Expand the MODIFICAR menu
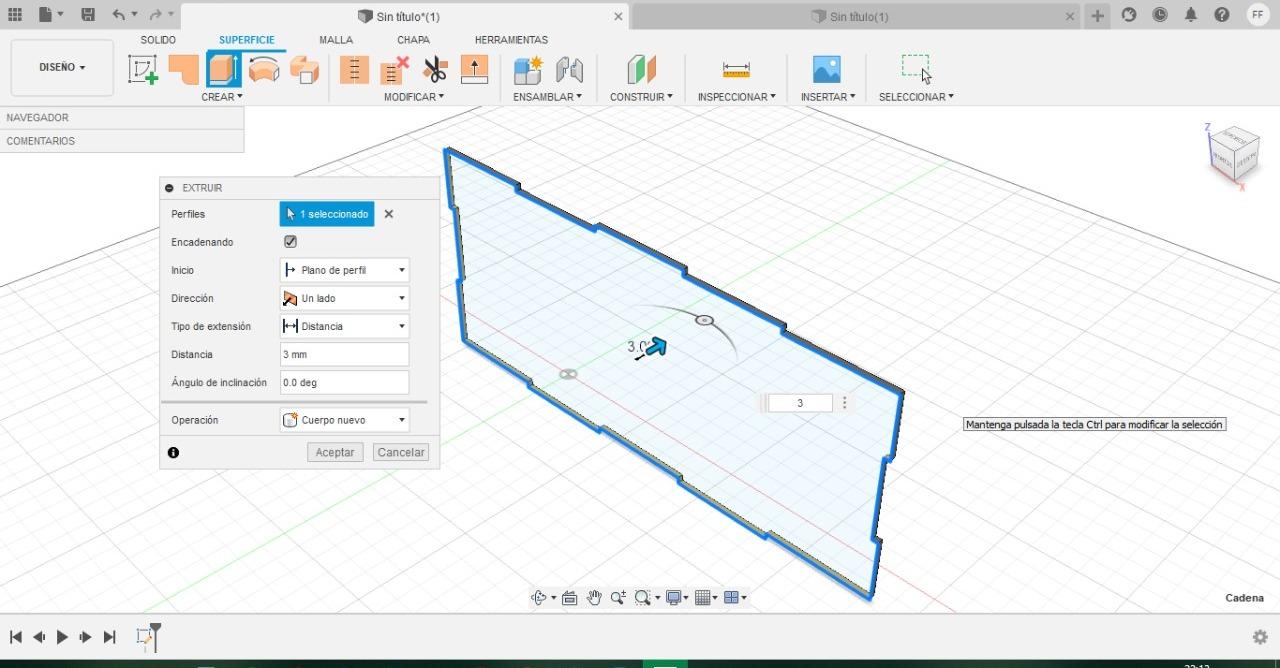This screenshot has width=1280, height=668. click(x=414, y=97)
